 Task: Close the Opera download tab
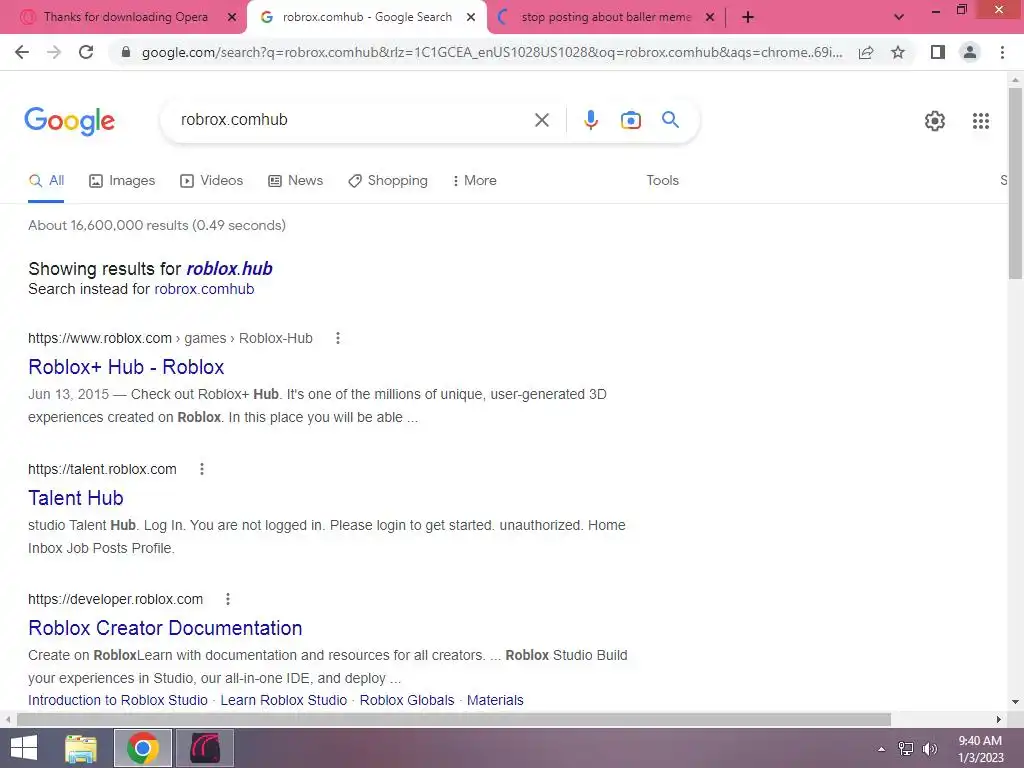(x=232, y=17)
